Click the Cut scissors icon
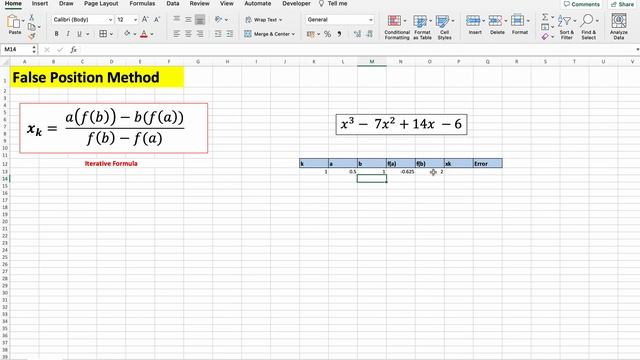640x360 pixels. 31,17
